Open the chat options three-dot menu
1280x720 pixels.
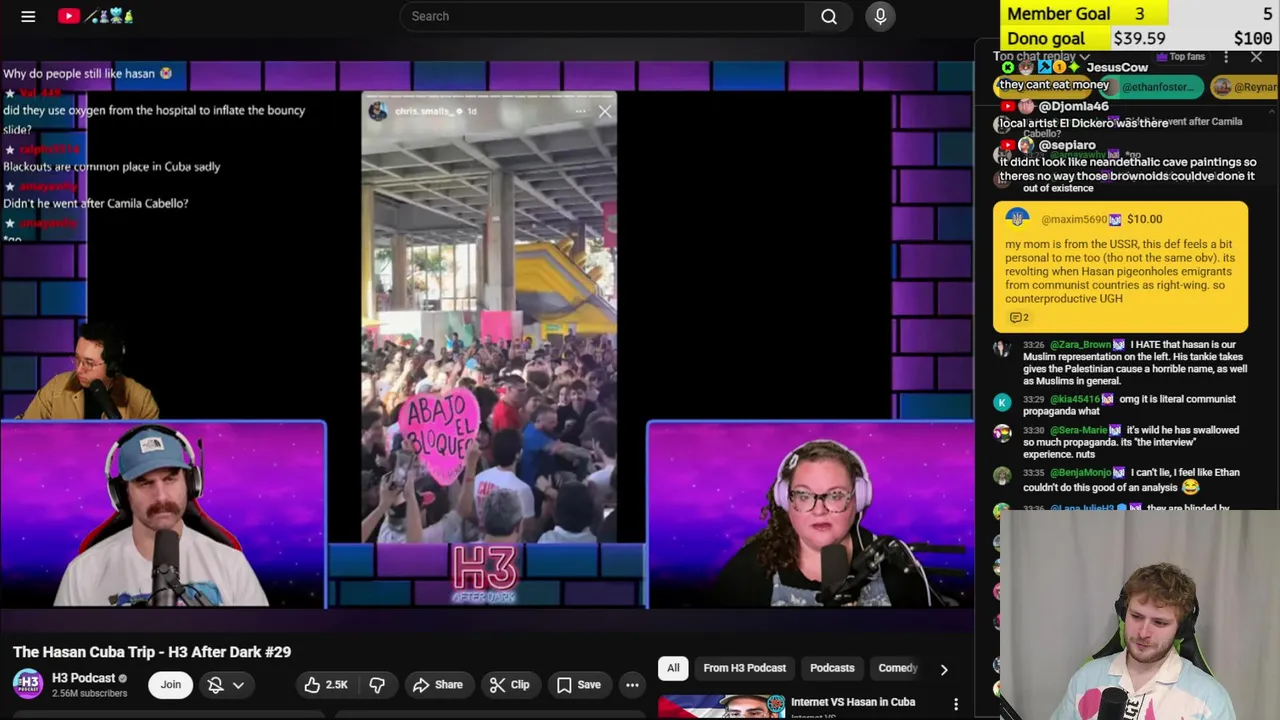[1226, 57]
